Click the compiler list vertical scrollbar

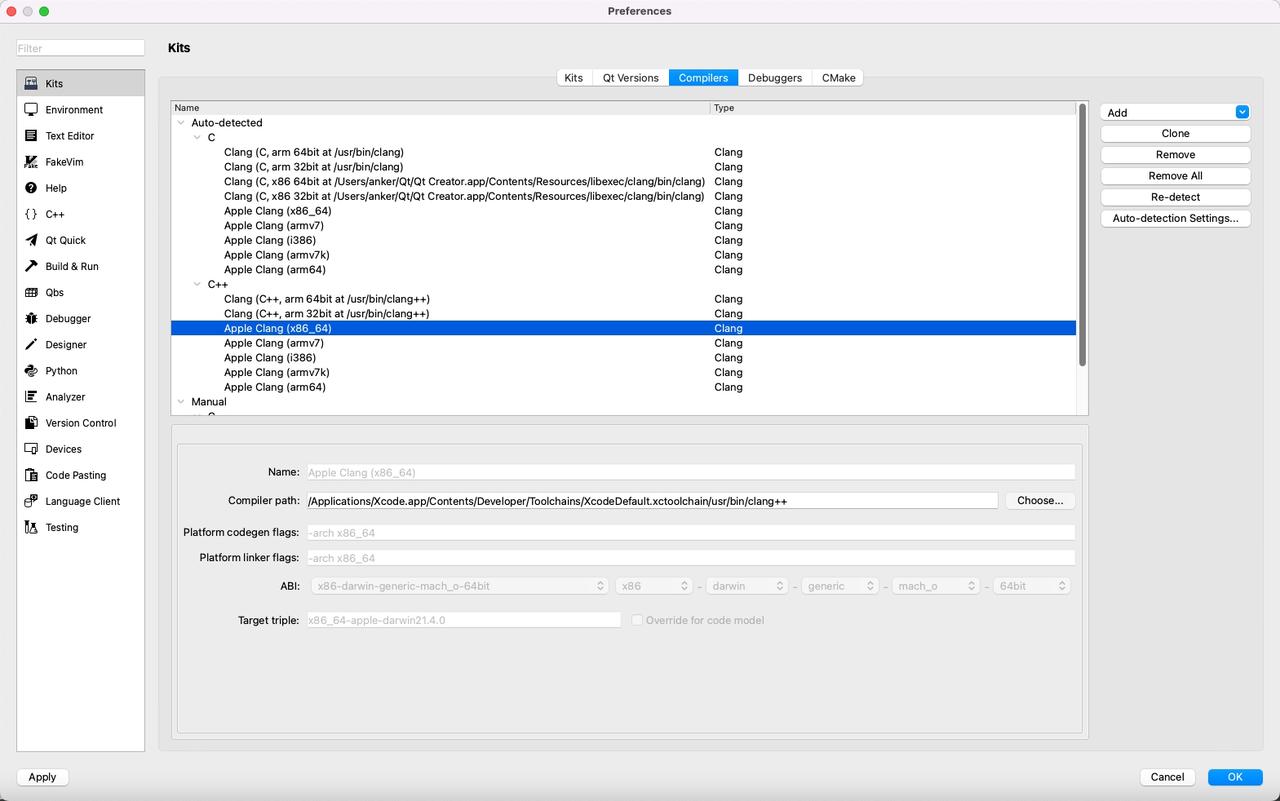click(1082, 234)
